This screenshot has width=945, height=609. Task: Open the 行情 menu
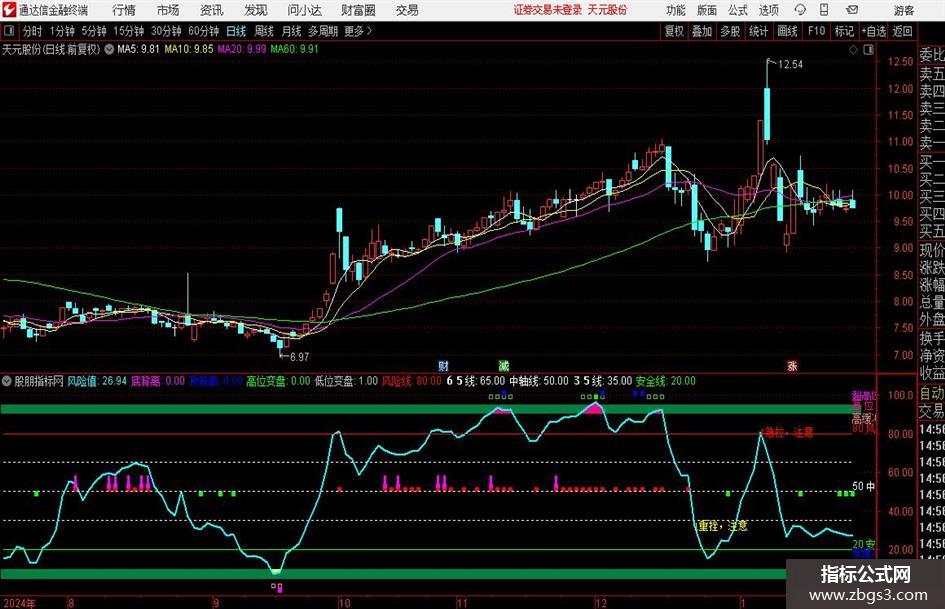[124, 10]
